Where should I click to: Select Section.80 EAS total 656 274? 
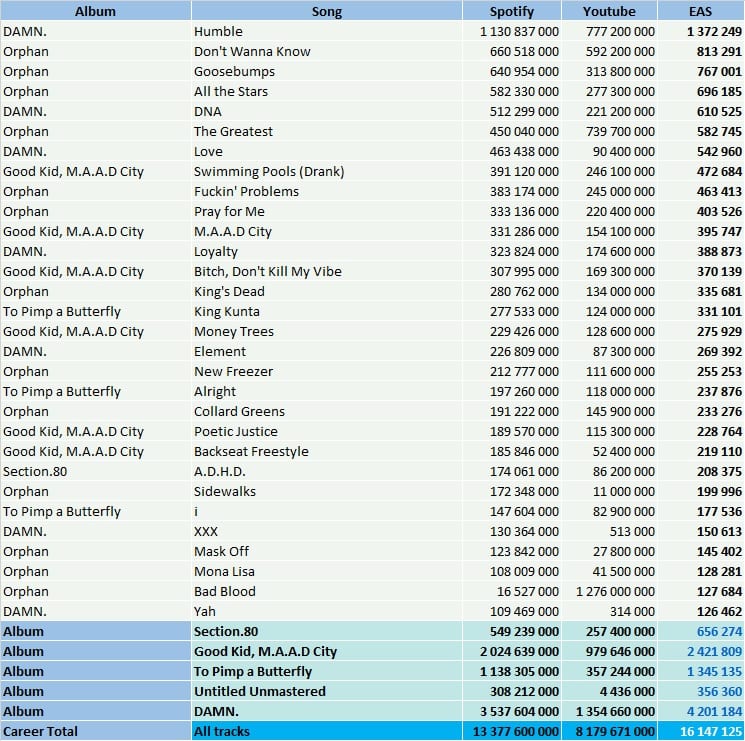(719, 631)
